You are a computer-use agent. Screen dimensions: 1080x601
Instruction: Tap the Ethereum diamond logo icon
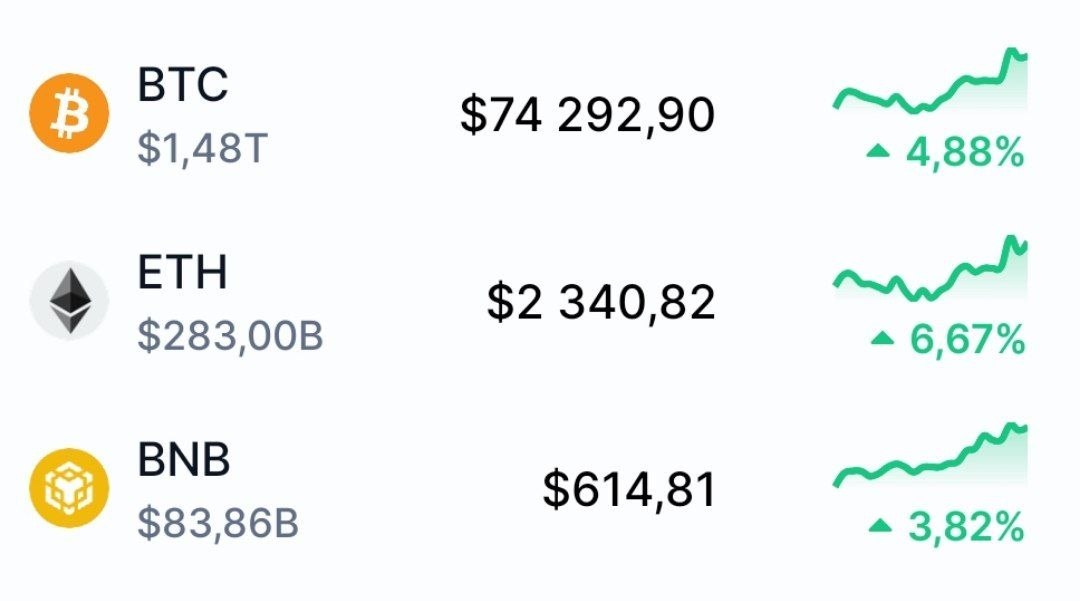tap(68, 303)
